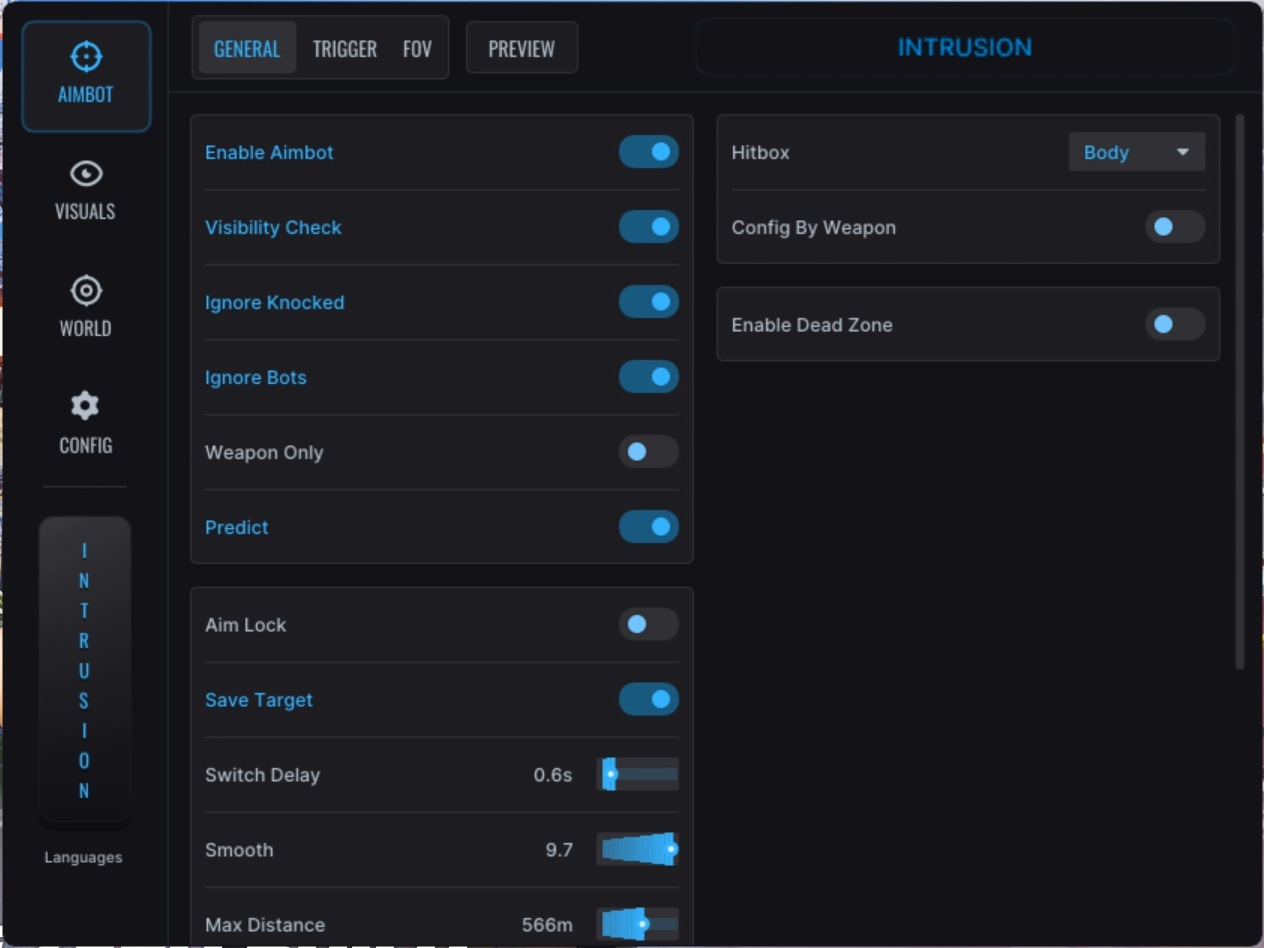The height and width of the screenshot is (948, 1264).
Task: Turn on Enable Dead Zone
Action: point(1174,325)
